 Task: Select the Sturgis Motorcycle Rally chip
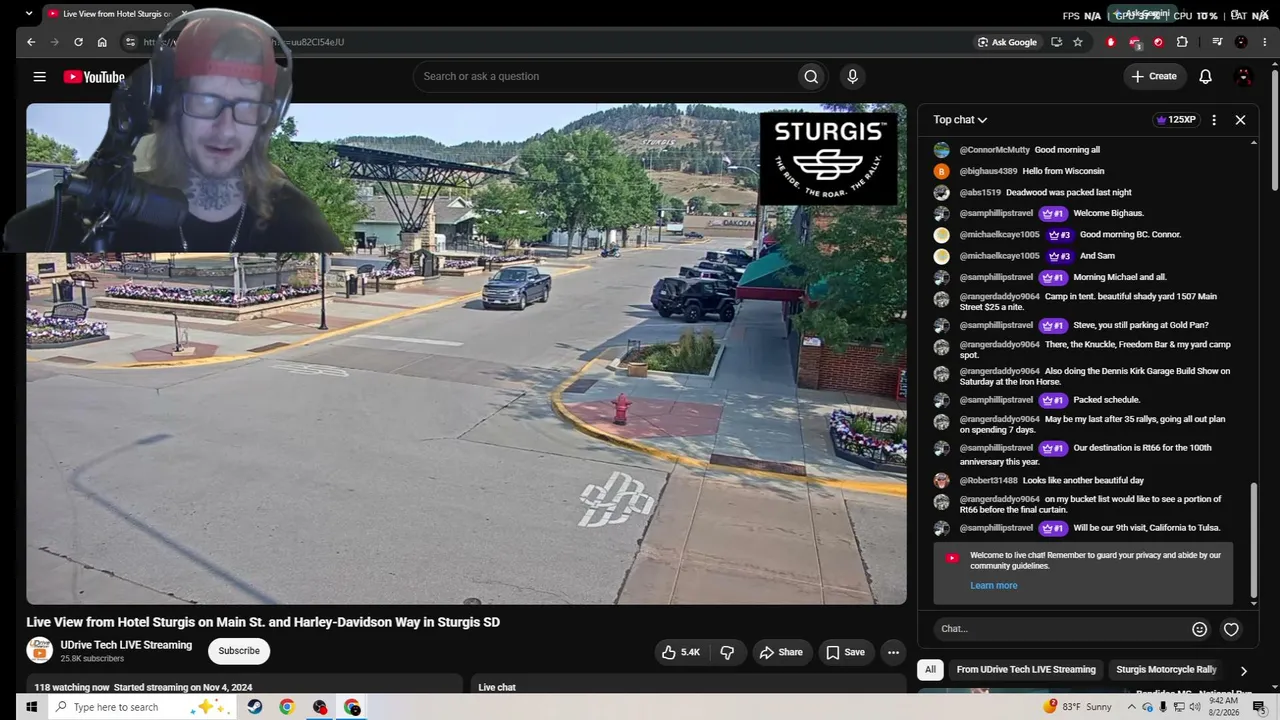click(1166, 670)
